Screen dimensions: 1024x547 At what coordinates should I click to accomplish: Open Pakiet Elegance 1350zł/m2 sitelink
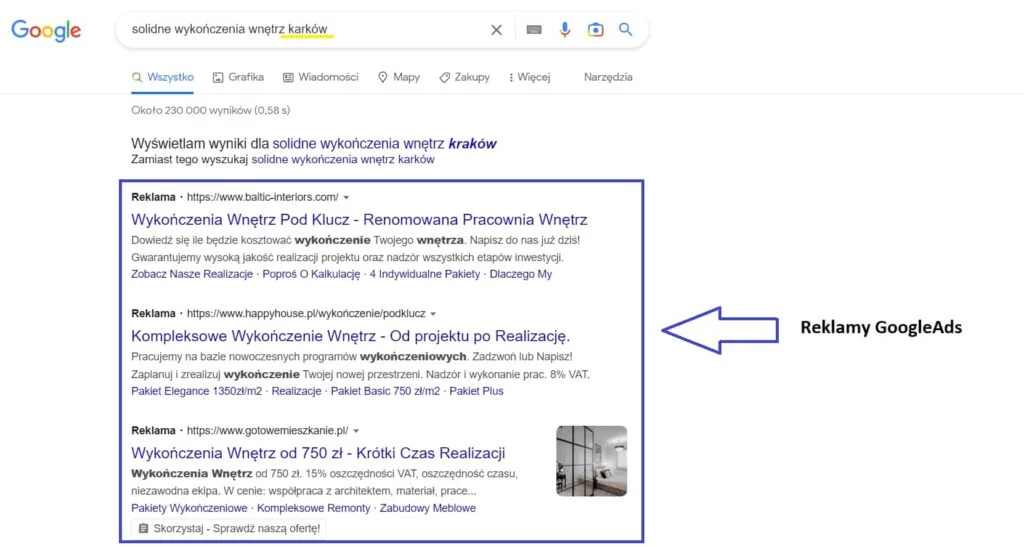(x=197, y=391)
